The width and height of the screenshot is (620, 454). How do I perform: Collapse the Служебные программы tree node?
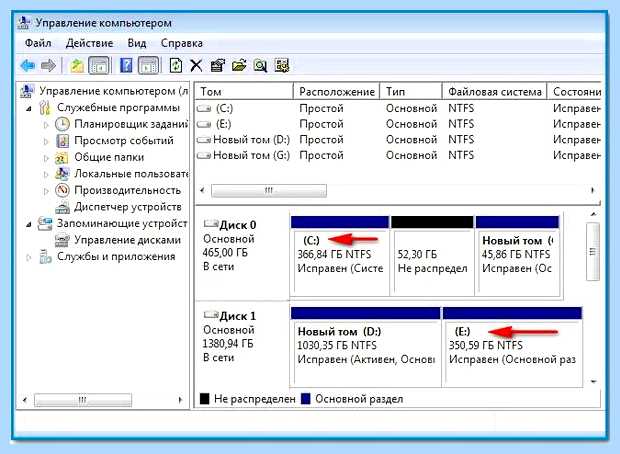coord(29,108)
